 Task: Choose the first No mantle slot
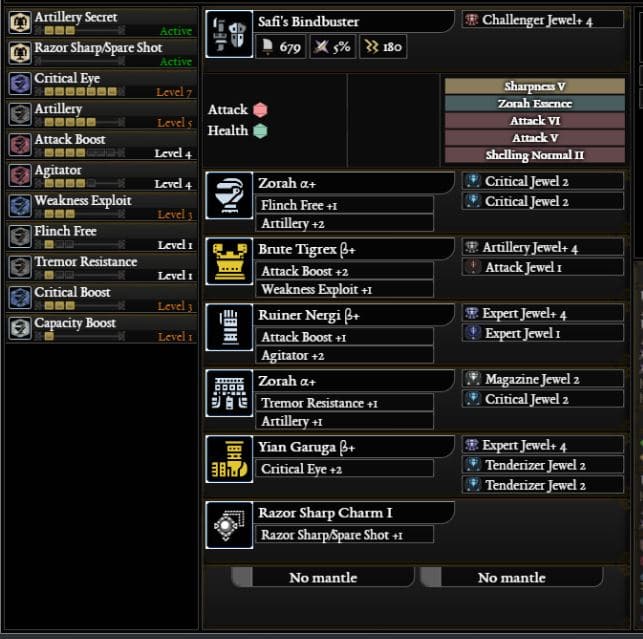point(323,577)
